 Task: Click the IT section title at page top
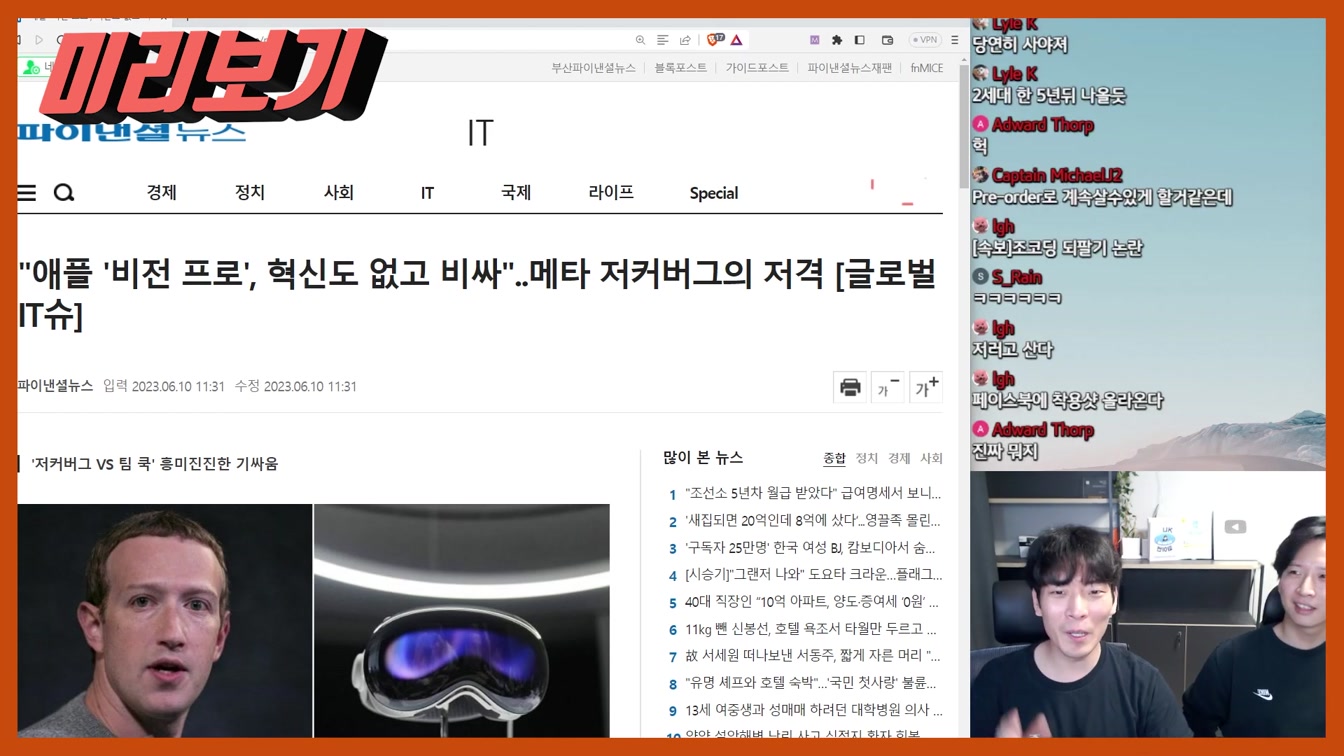(480, 133)
